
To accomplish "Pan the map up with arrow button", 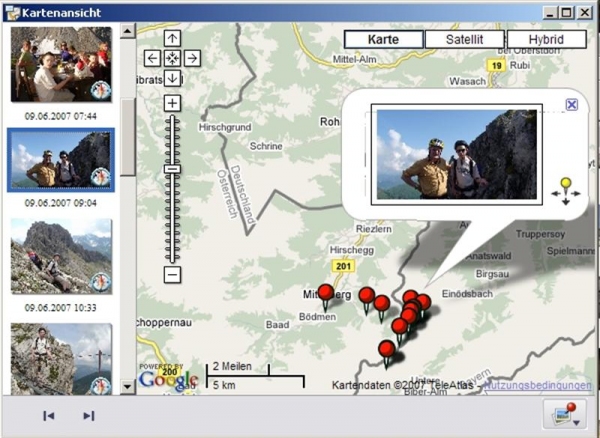I will 172,39.
